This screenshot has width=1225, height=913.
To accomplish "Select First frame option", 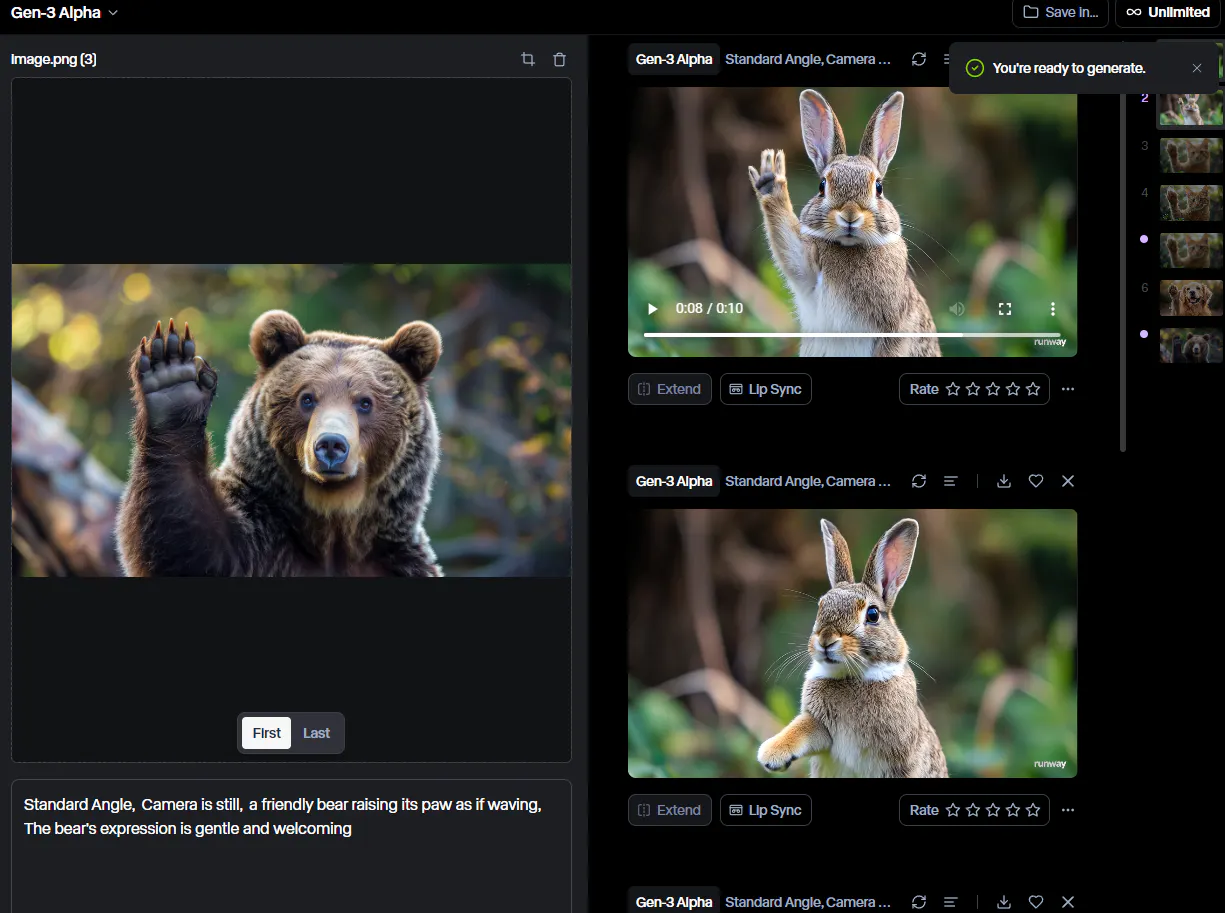I will pyautogui.click(x=267, y=733).
